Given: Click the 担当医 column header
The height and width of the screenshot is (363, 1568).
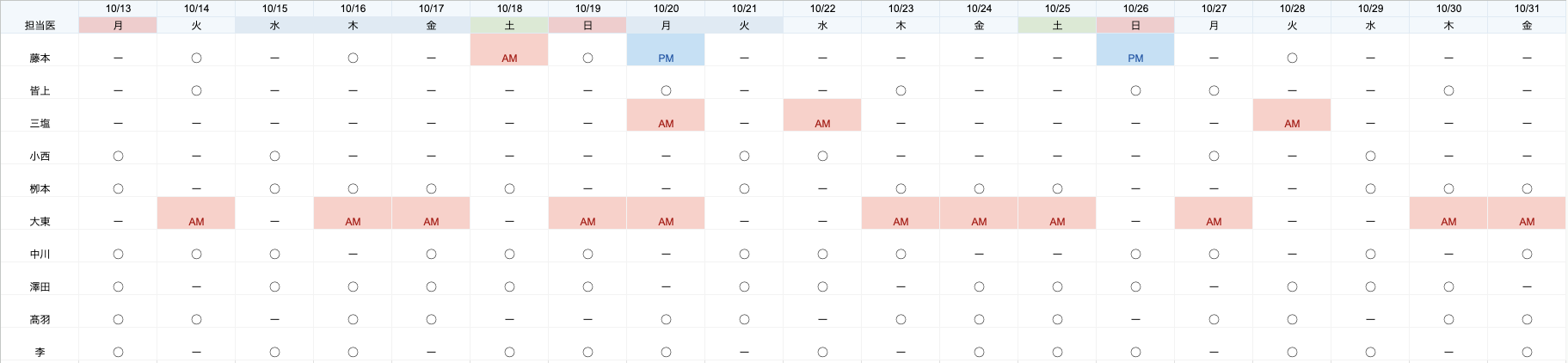Looking at the screenshot, I should click(x=40, y=26).
